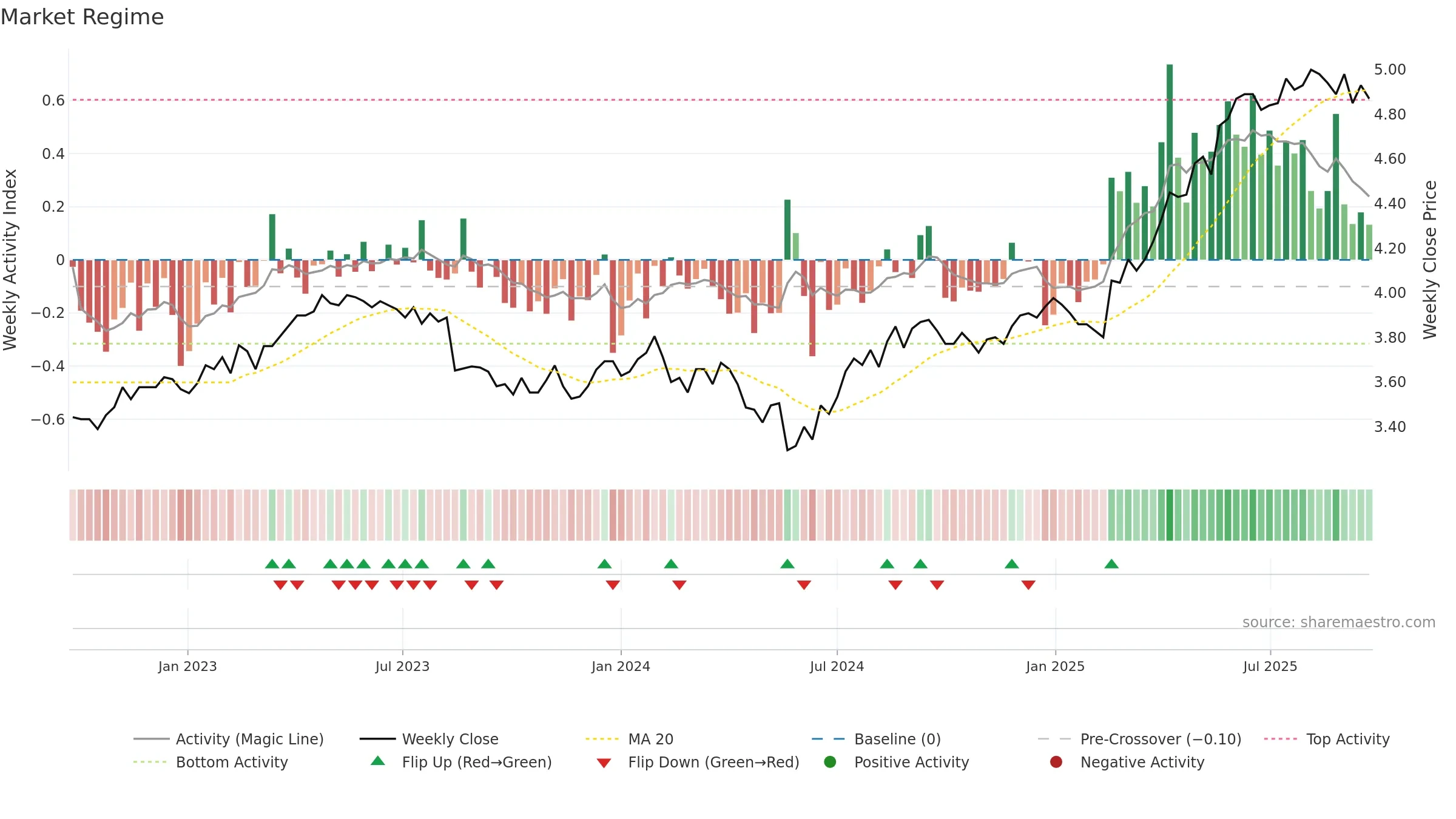Viewport: 1456px width, 819px height.
Task: Click the Jan 2025 date label
Action: 1055,666
